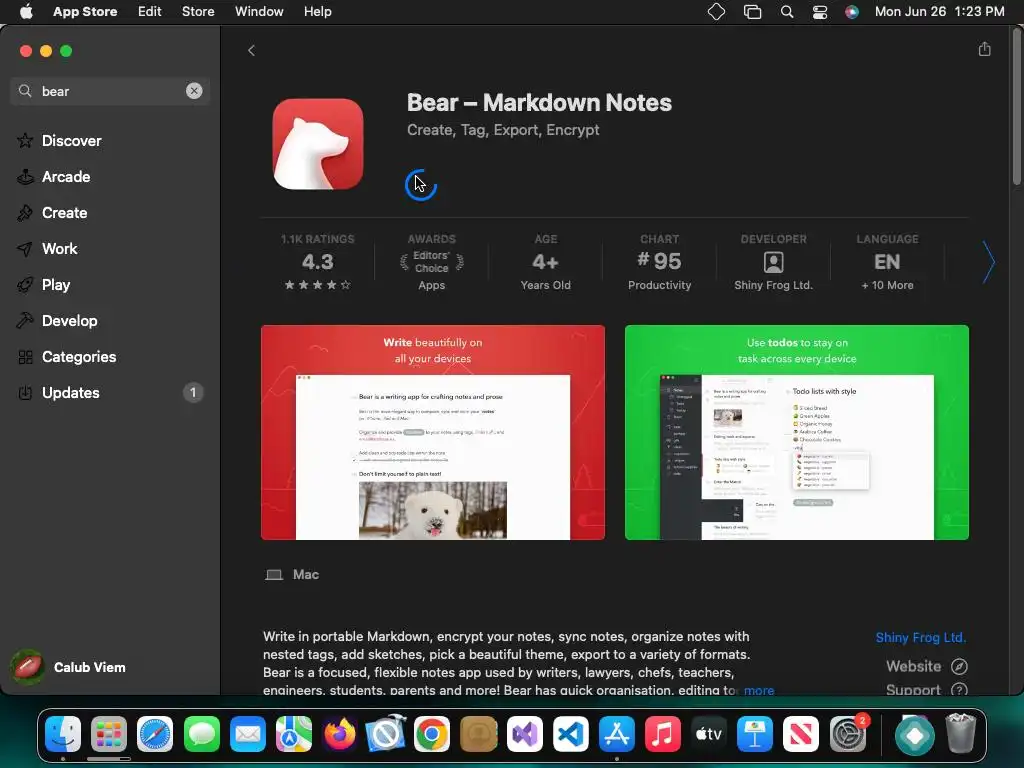The height and width of the screenshot is (768, 1024).
Task: Open Spotlight search in the menu bar
Action: point(787,12)
